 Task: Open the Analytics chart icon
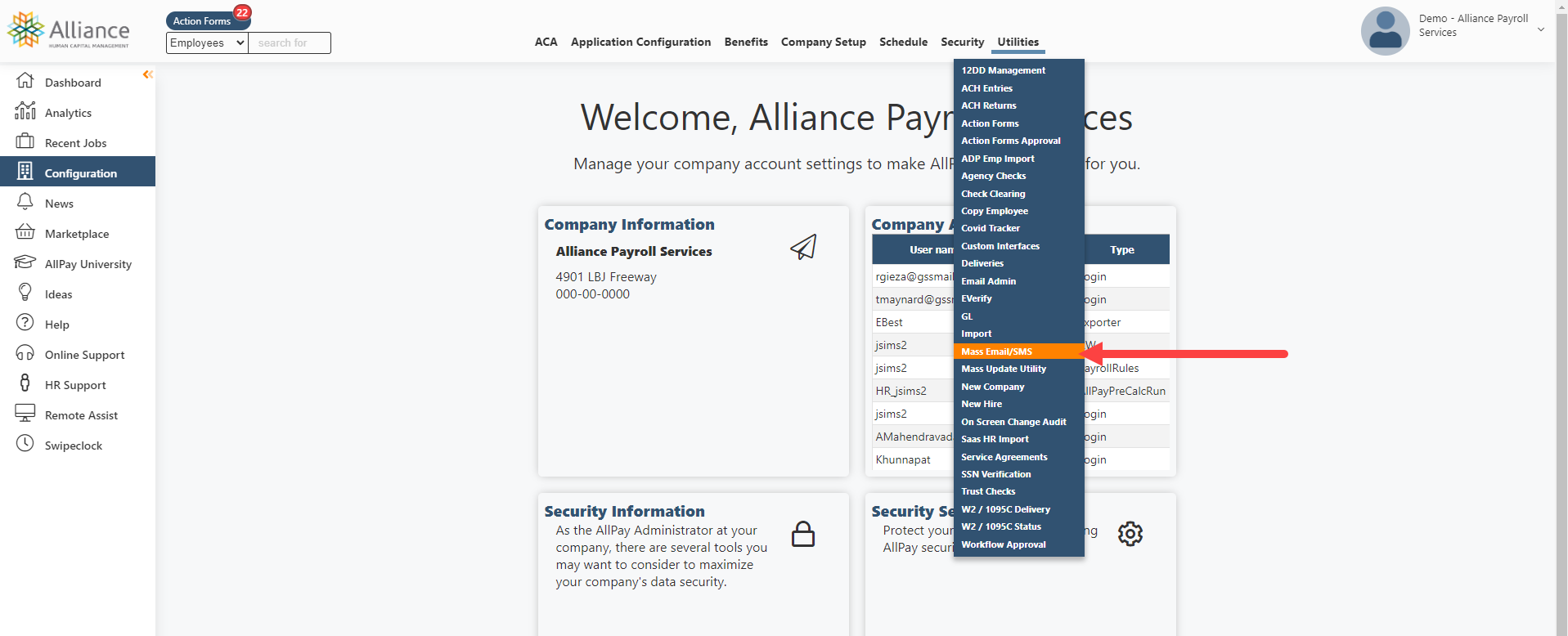[x=25, y=110]
